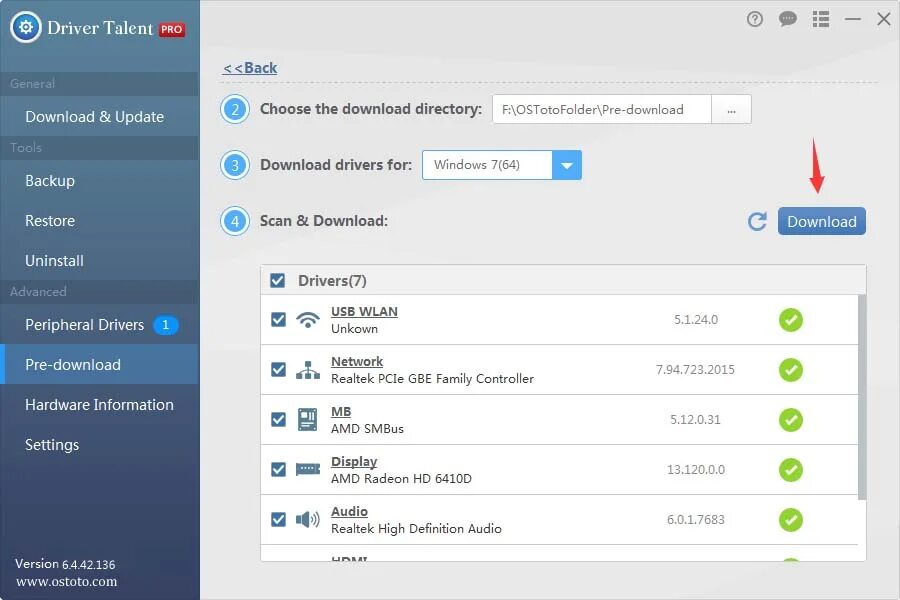Viewport: 900px width, 600px height.
Task: Open the USB WLAN driver link
Action: pyautogui.click(x=364, y=312)
